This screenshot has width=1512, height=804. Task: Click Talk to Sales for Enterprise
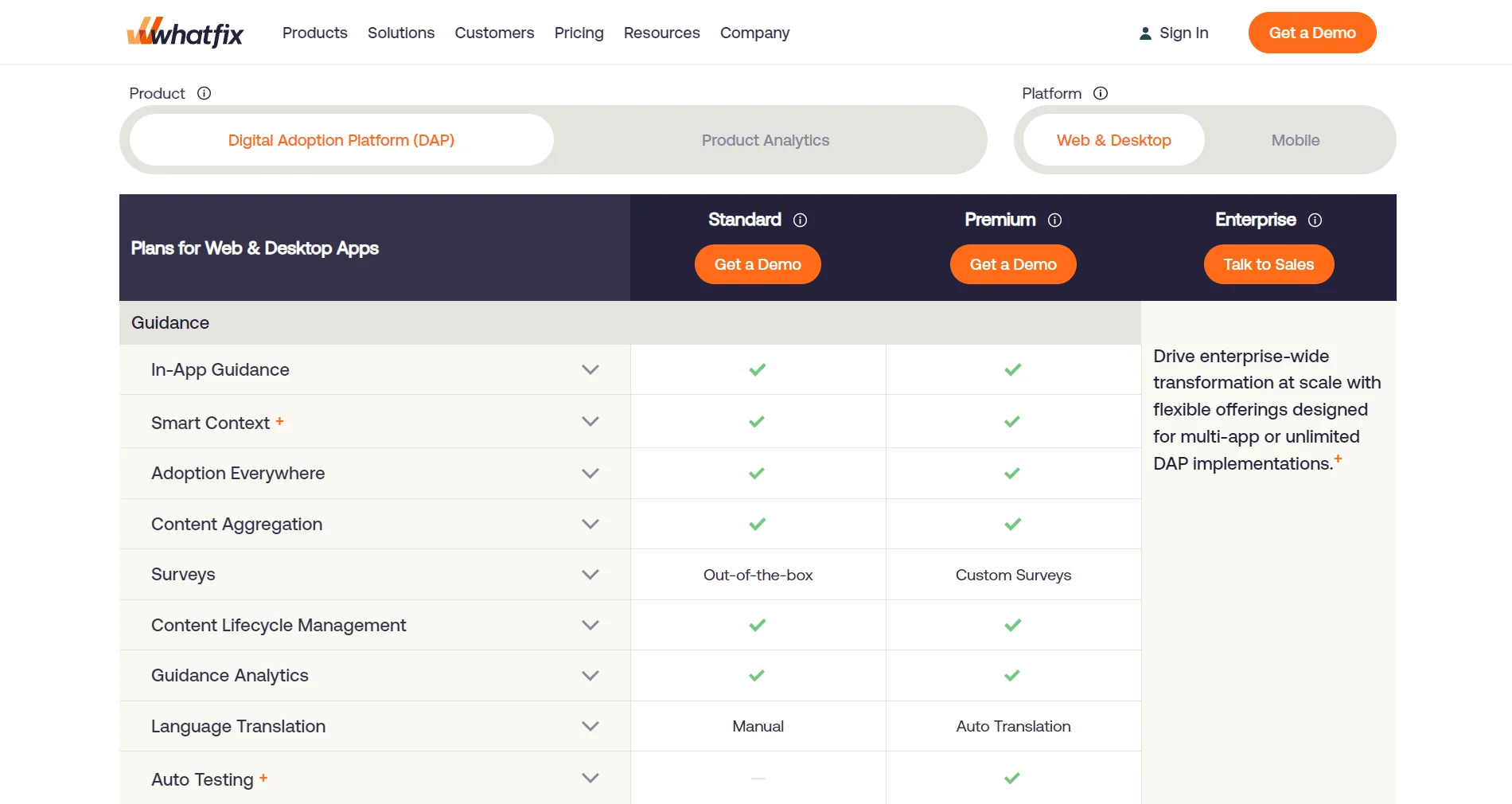click(x=1268, y=264)
